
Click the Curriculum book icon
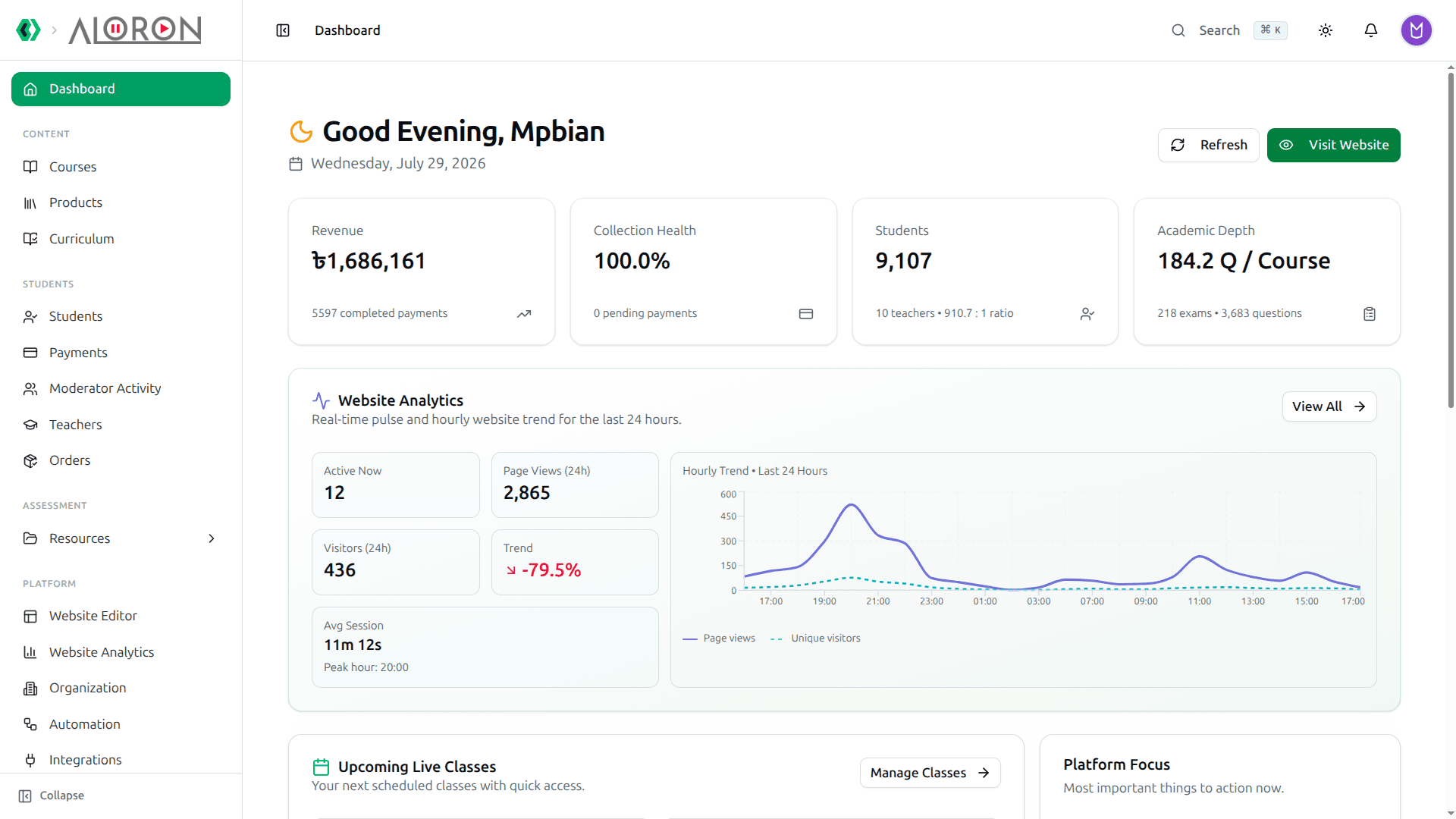[x=30, y=239]
